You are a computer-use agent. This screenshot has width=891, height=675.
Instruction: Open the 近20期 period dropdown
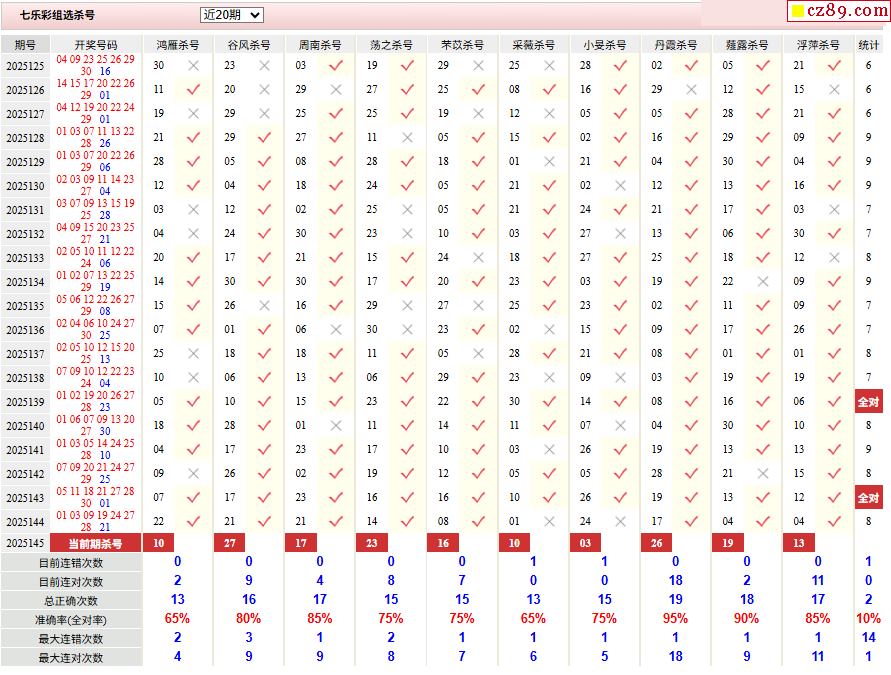click(231, 15)
